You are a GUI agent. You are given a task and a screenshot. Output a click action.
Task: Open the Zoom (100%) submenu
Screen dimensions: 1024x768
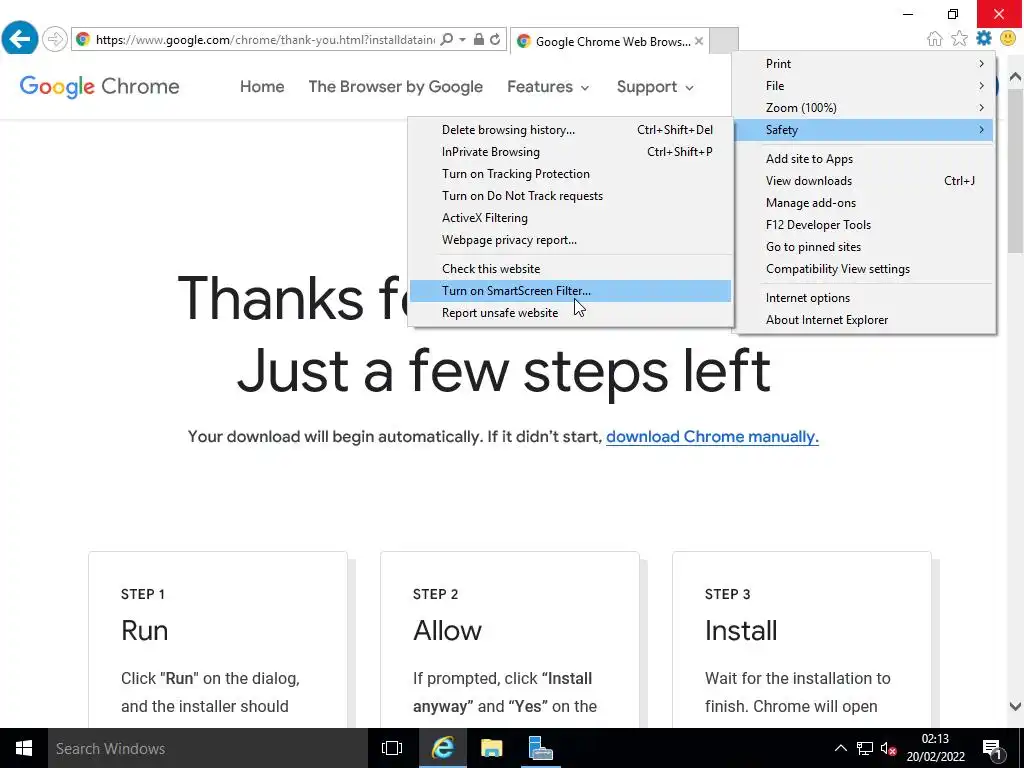[x=863, y=108]
